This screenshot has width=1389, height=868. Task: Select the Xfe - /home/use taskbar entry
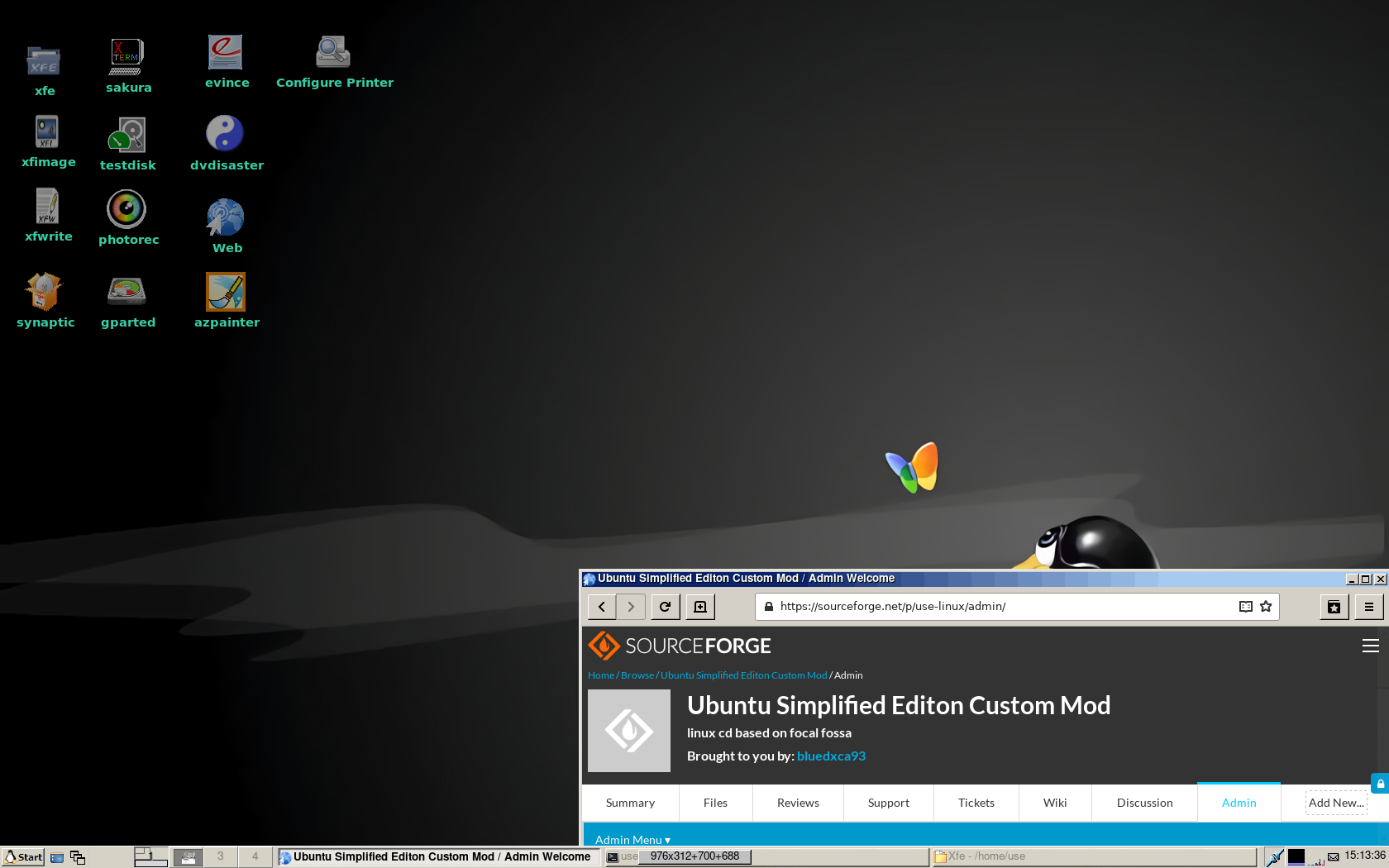click(x=1093, y=857)
